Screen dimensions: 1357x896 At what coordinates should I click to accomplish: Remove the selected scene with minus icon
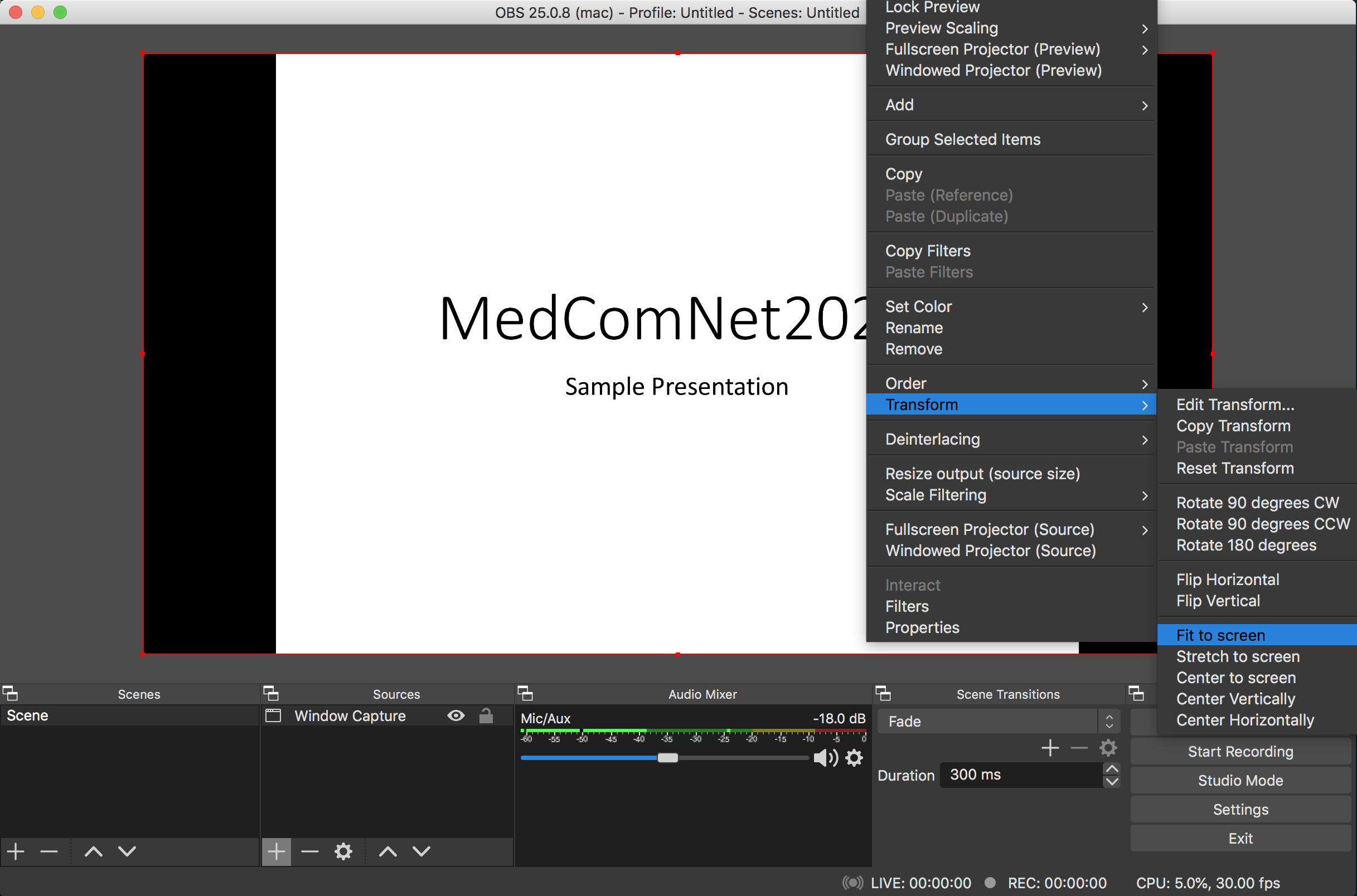(49, 851)
